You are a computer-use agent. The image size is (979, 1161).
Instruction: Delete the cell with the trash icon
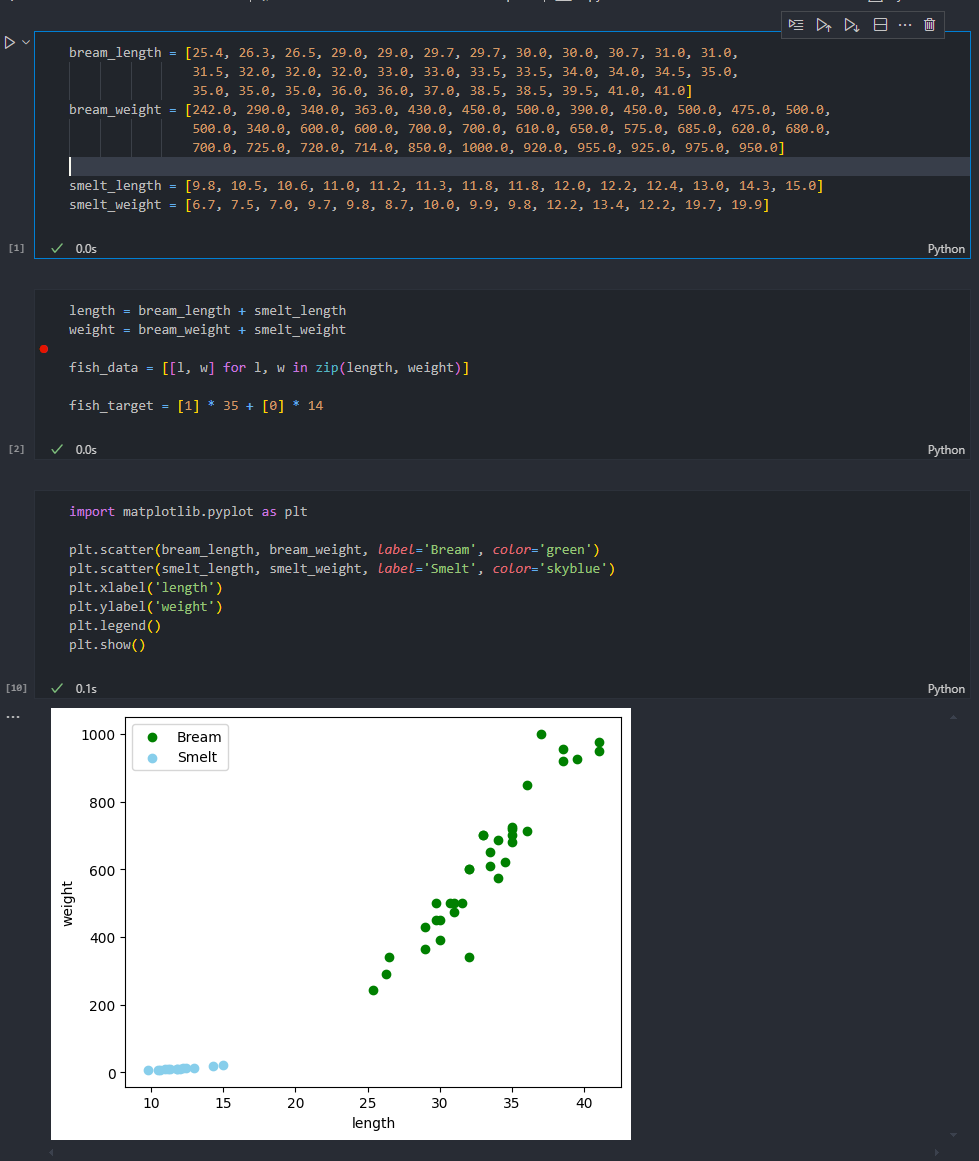(929, 24)
